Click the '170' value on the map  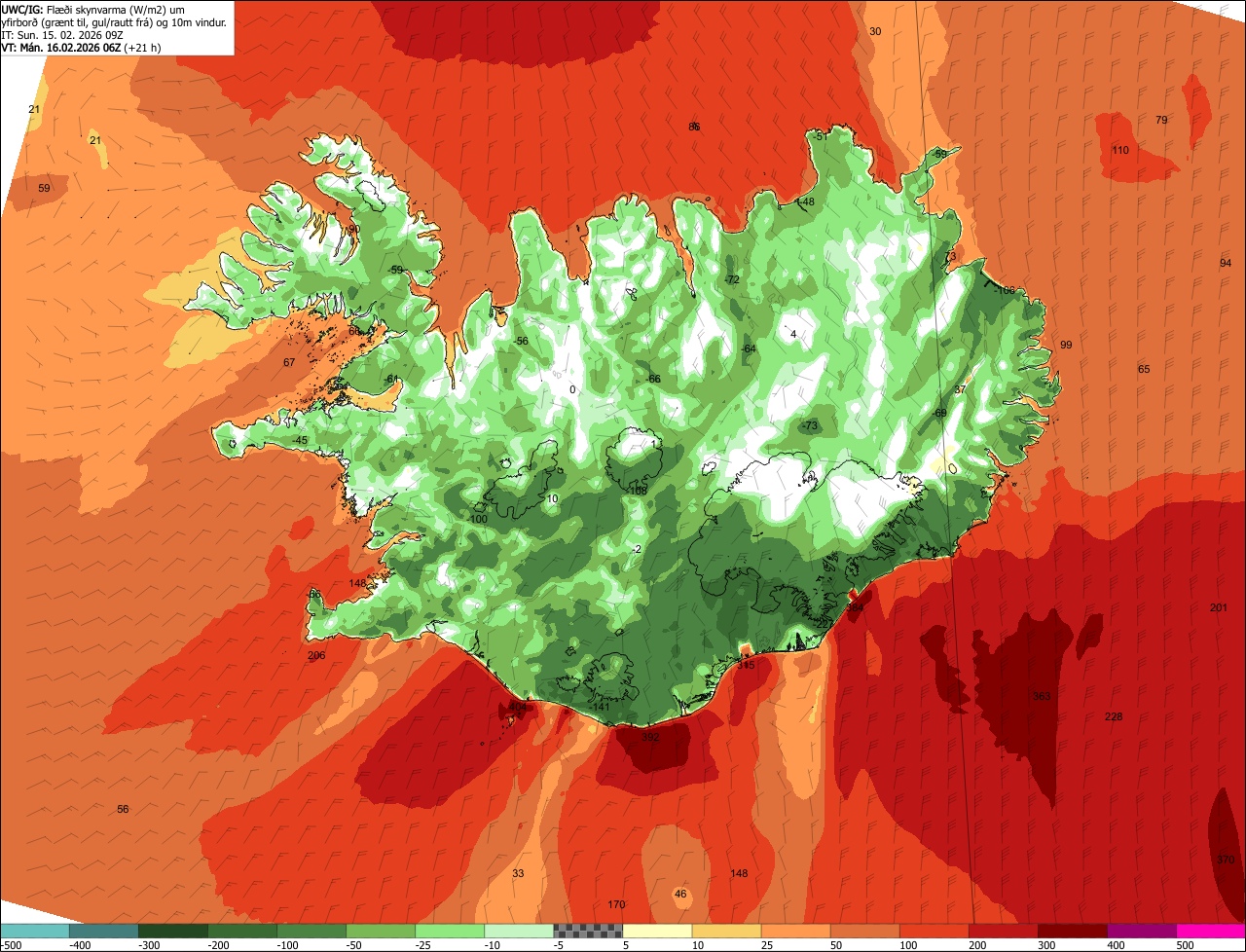click(616, 904)
